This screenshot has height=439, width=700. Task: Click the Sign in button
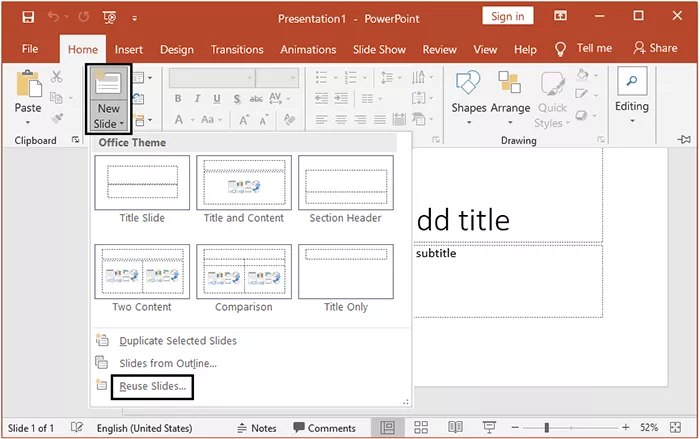(x=508, y=17)
